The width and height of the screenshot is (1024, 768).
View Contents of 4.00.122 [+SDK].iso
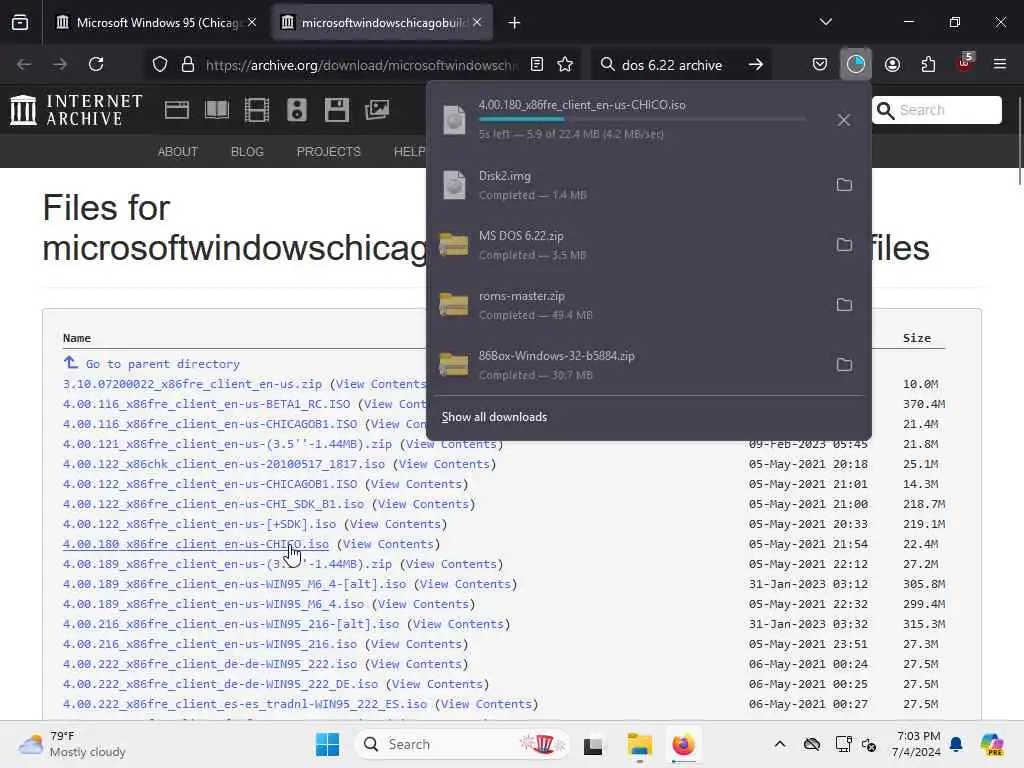[x=395, y=524]
